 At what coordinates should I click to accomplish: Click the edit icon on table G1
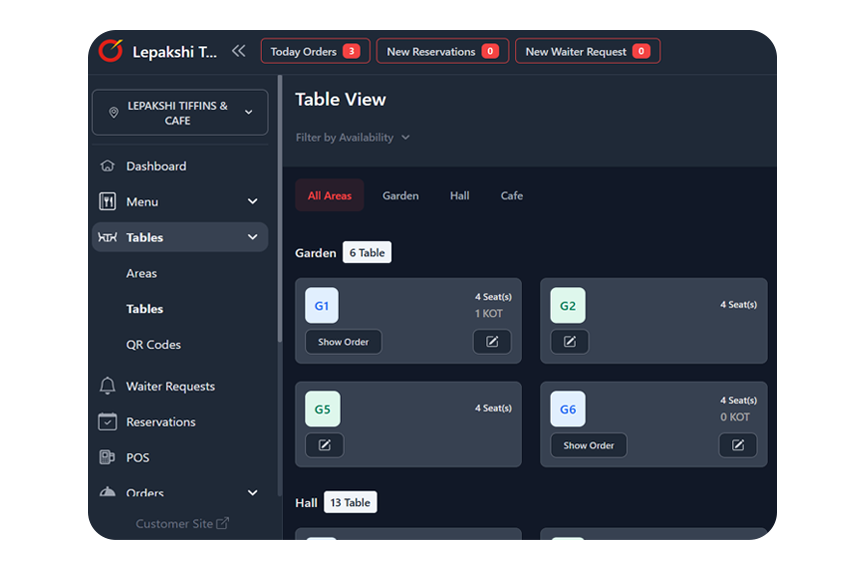click(x=492, y=342)
